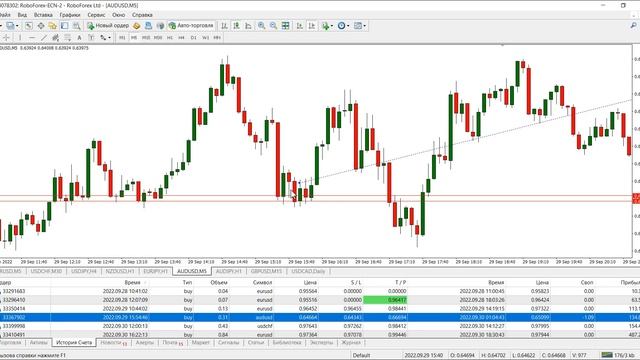Sort history by the Символ column
640x360 pixels.
(262, 282)
